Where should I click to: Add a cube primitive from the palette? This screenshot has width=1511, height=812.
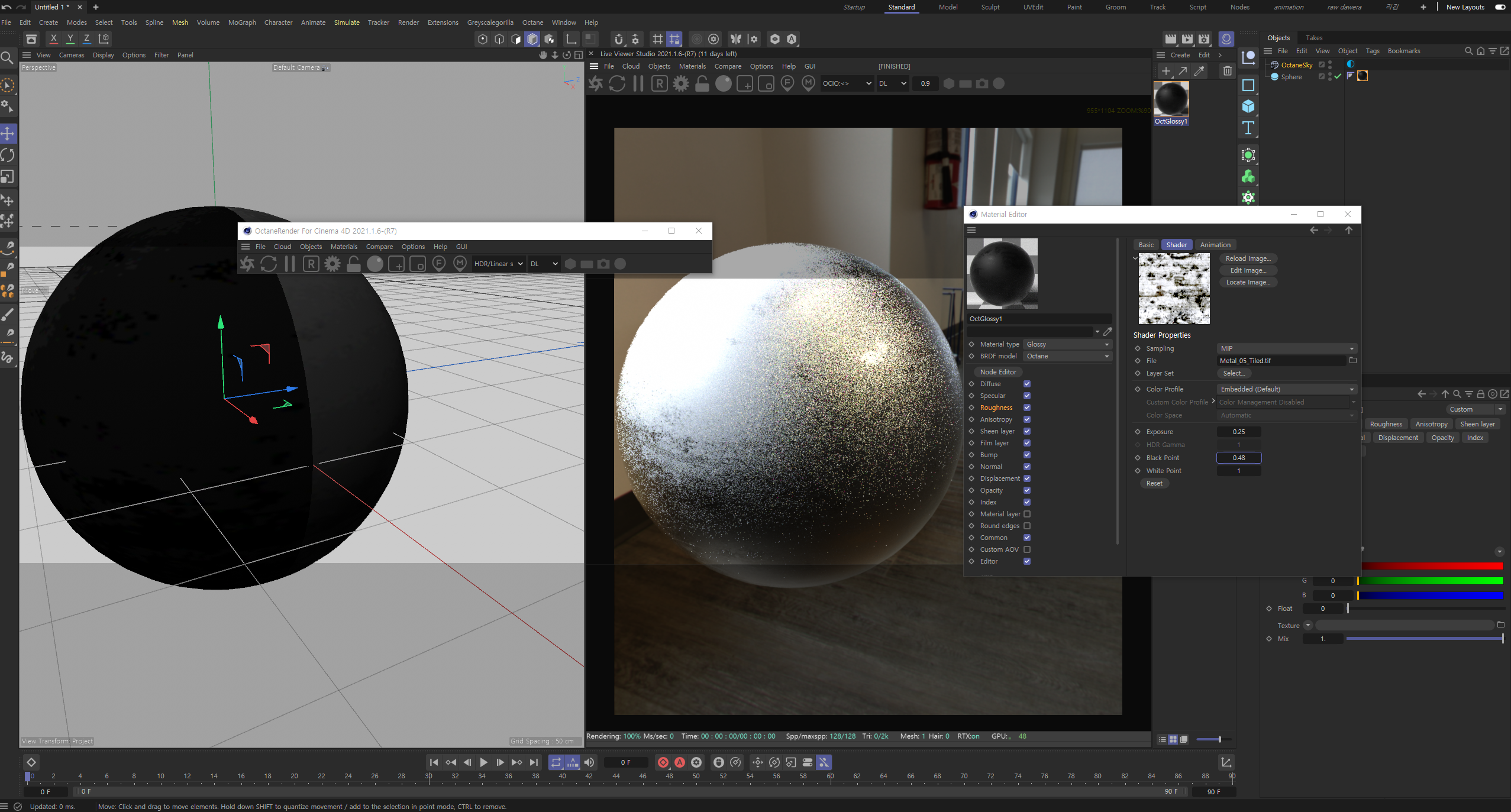[x=1248, y=106]
